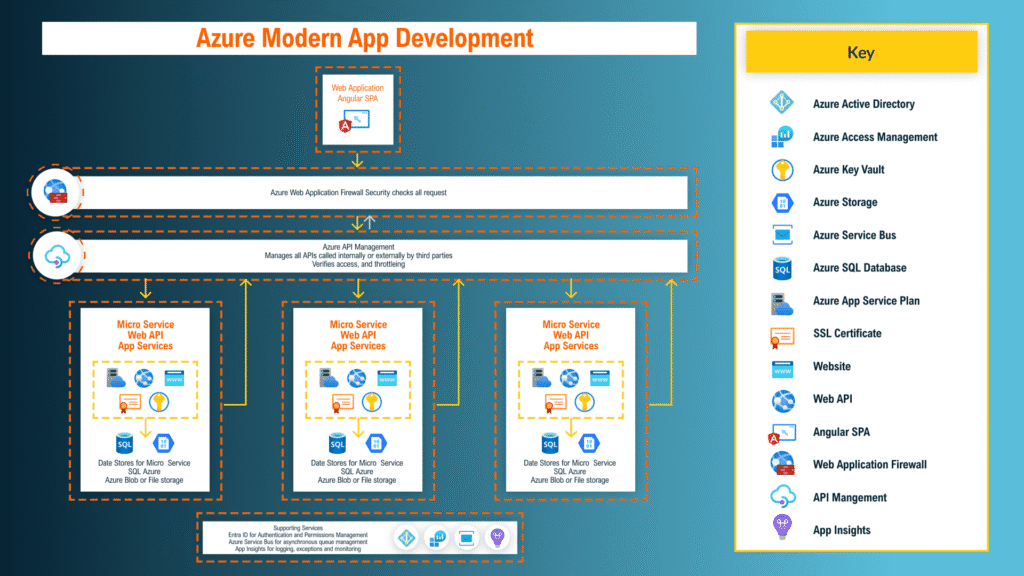Screen dimensions: 1024x576
Task: Select the Azure SQL Database icon in the Key
Action: [x=781, y=268]
